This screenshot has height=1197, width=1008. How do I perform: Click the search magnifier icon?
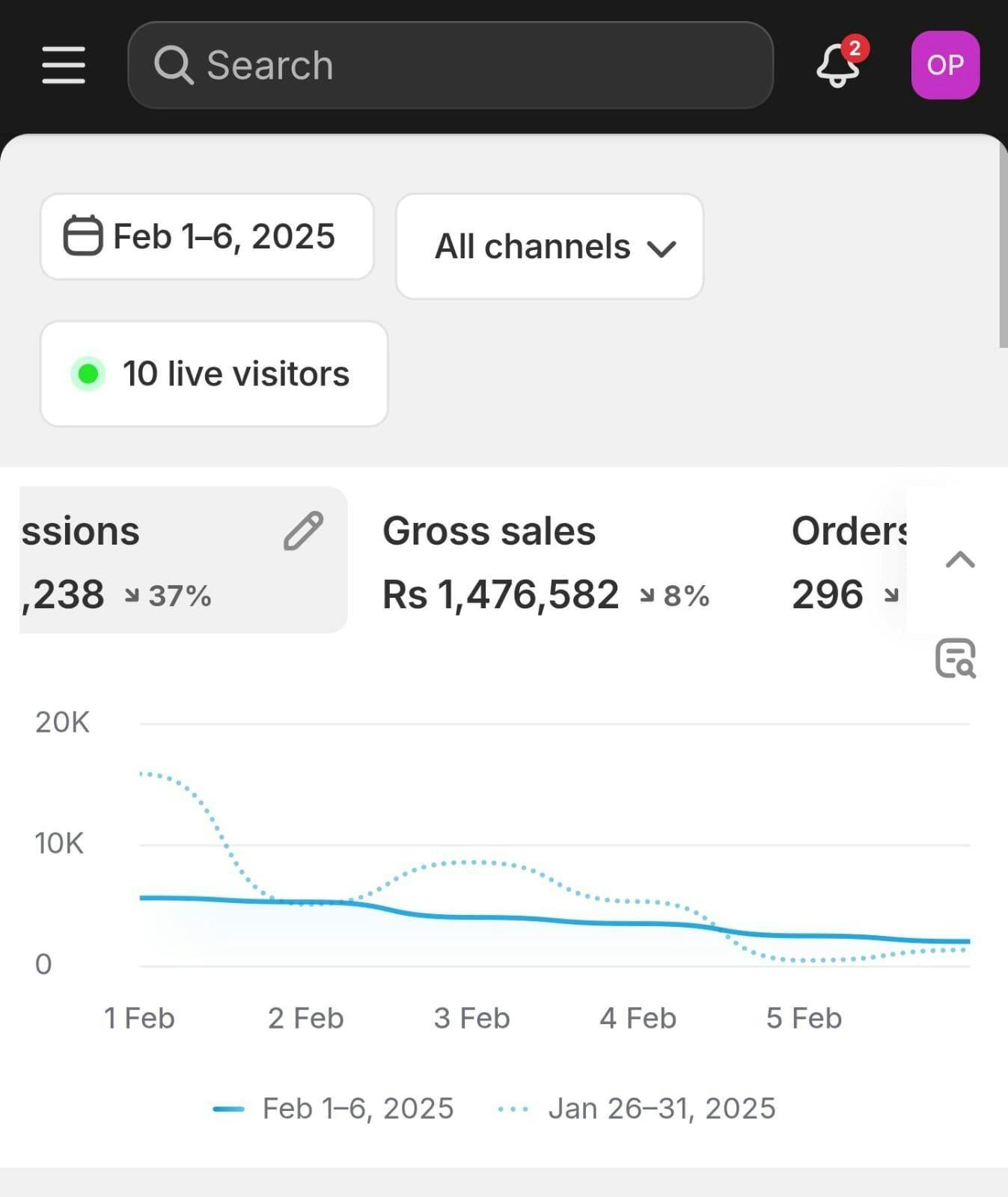click(x=173, y=65)
